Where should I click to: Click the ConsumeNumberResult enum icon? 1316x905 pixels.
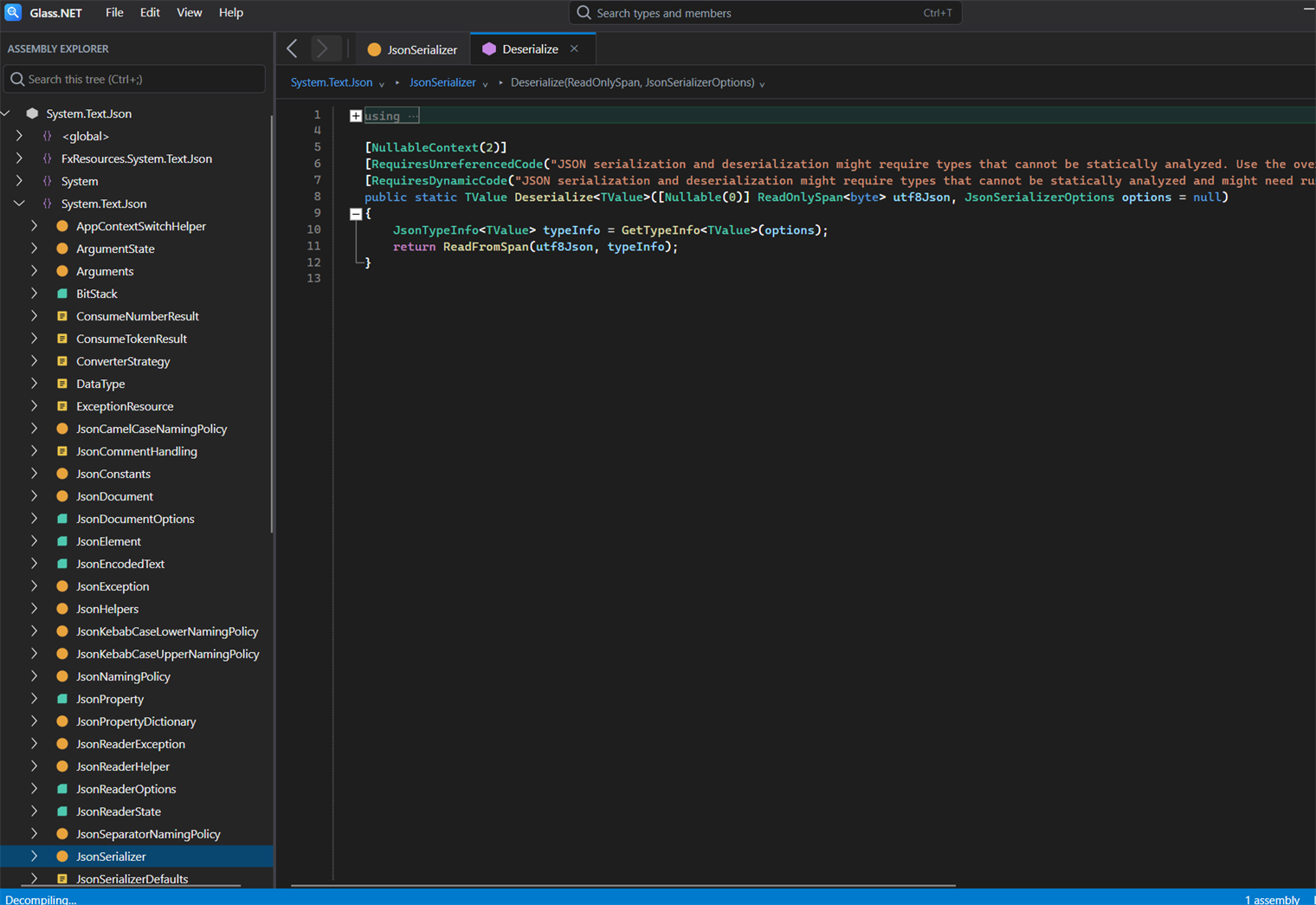(x=62, y=316)
